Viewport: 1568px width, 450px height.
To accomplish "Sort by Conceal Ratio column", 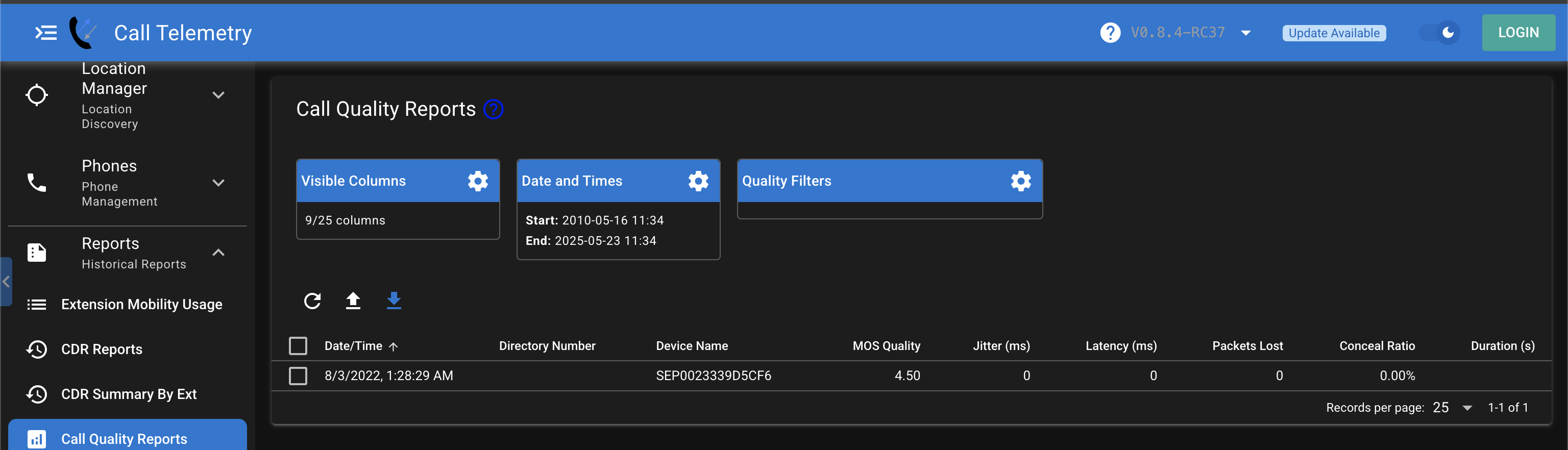I will pyautogui.click(x=1377, y=346).
